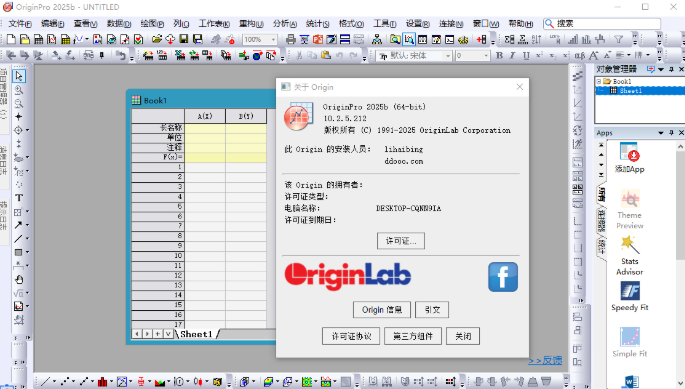Collapse the Book1 tree node
This screenshot has width=685, height=389.
(x=599, y=81)
